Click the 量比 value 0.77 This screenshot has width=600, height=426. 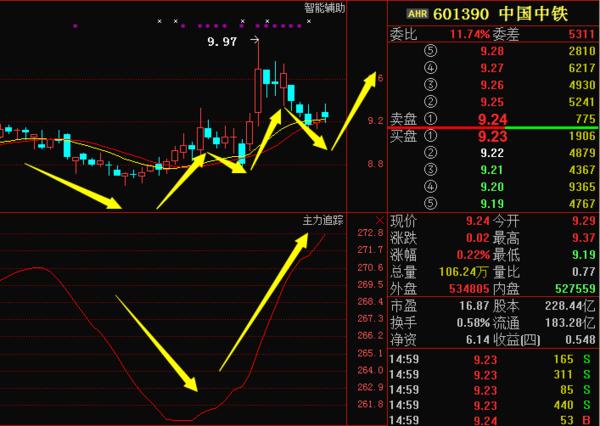(x=584, y=272)
